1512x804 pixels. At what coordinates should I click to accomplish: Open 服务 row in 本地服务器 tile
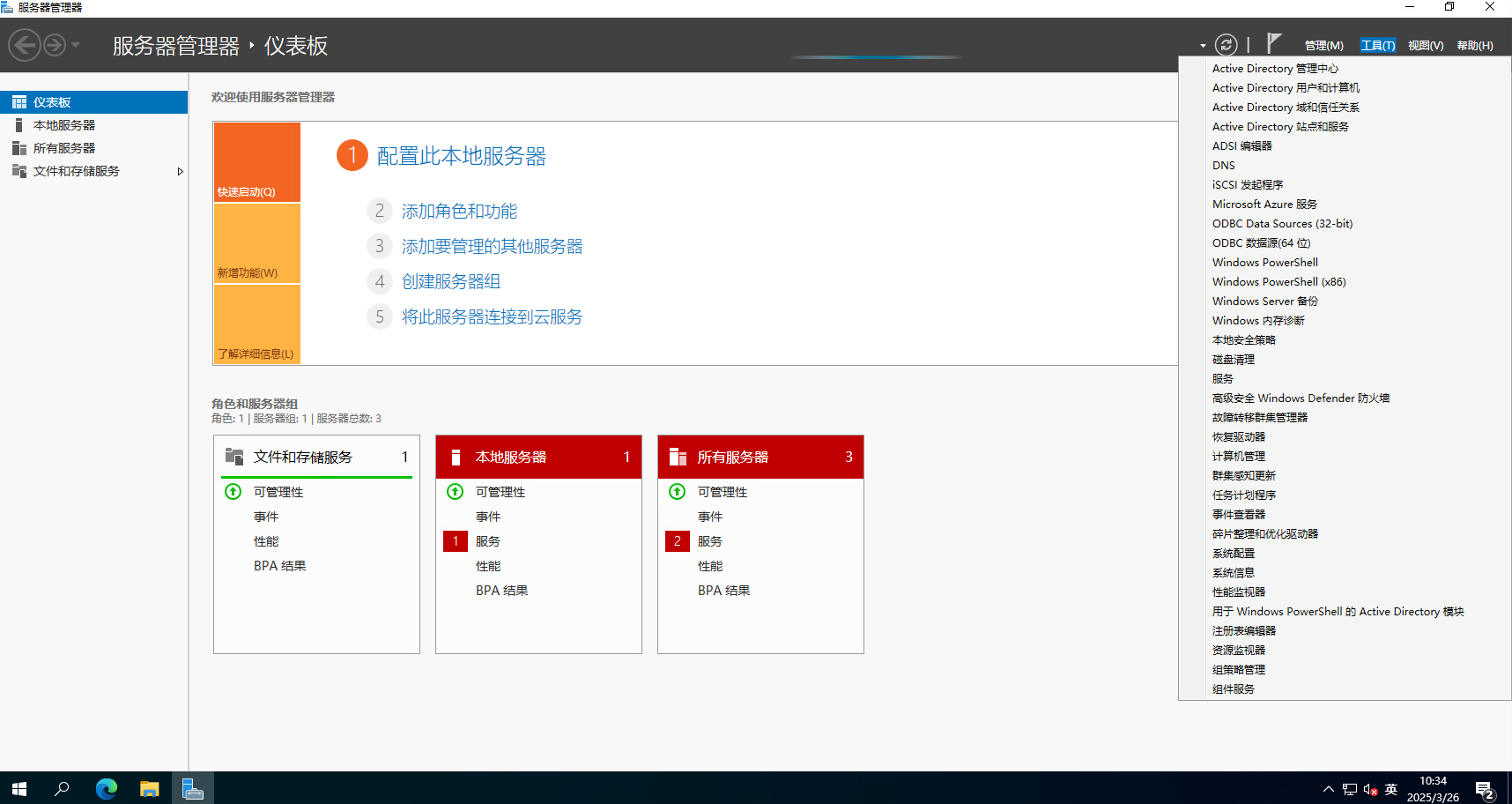pyautogui.click(x=488, y=541)
